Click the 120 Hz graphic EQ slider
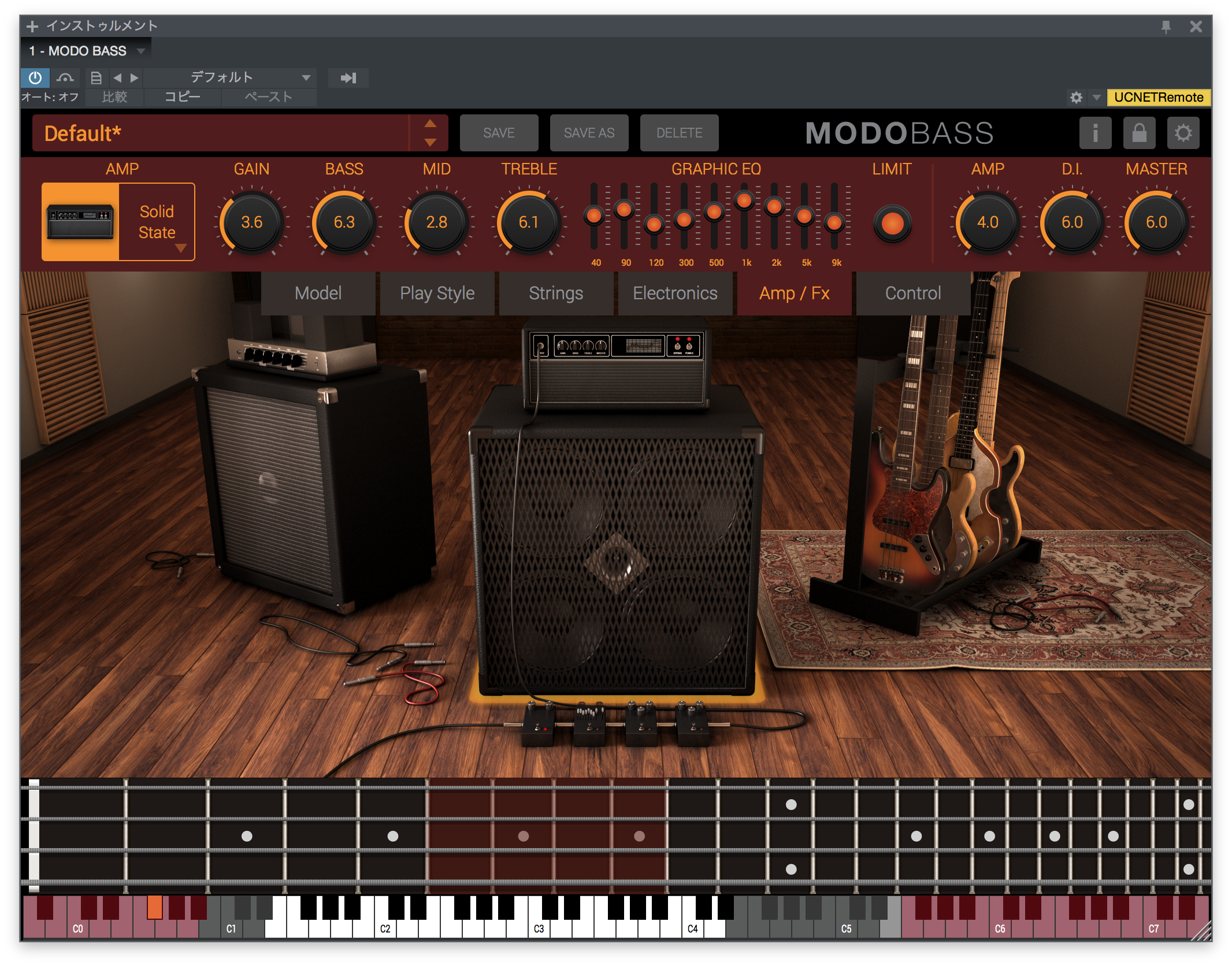The image size is (1232, 966). click(x=654, y=224)
